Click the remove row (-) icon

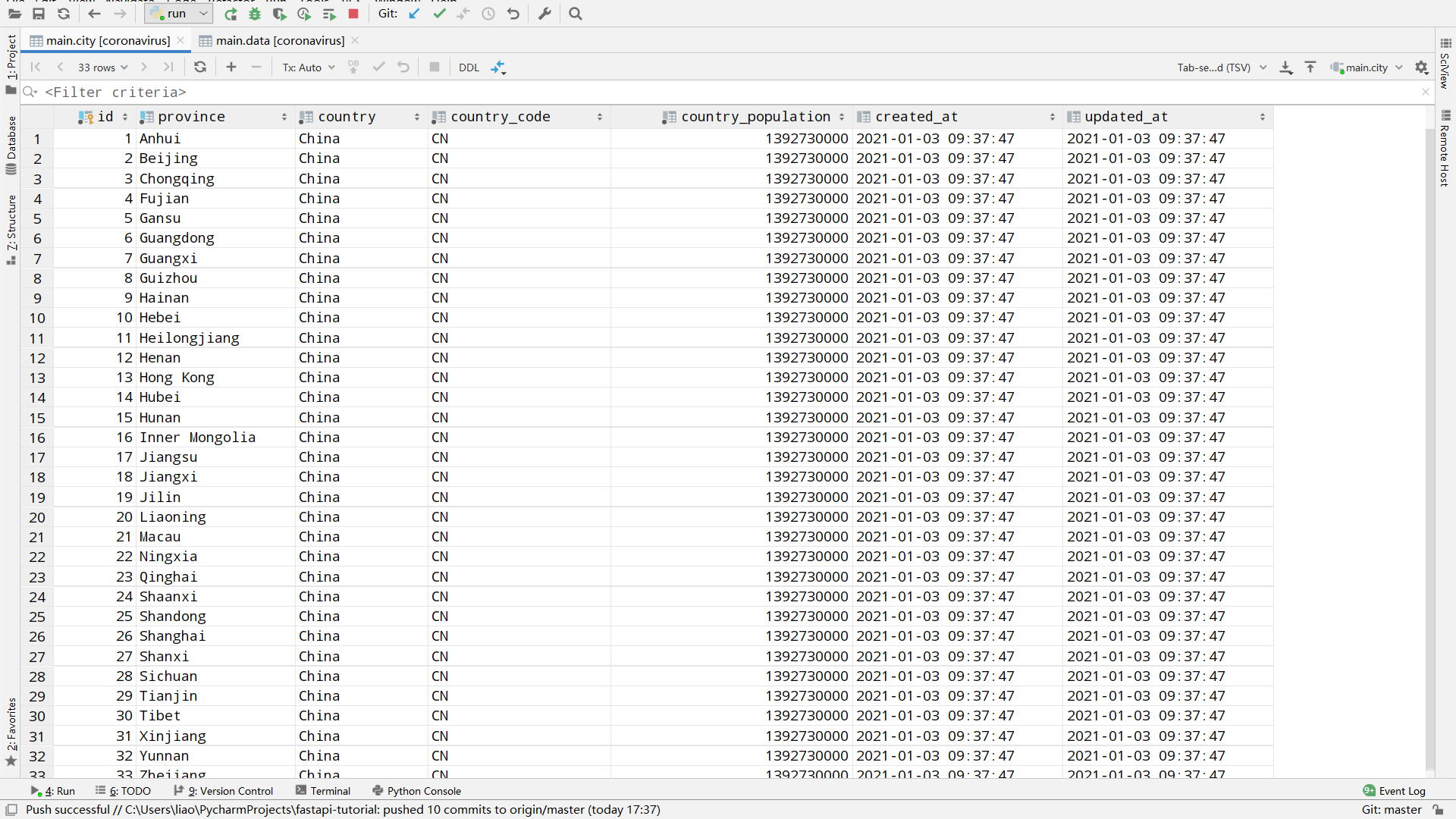256,67
